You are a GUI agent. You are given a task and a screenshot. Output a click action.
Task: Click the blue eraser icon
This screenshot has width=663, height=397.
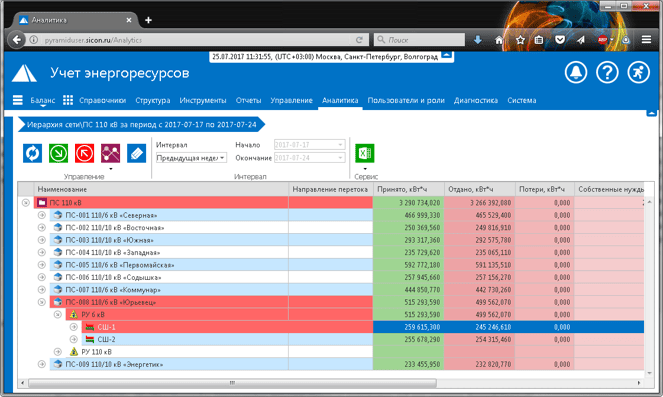point(136,153)
